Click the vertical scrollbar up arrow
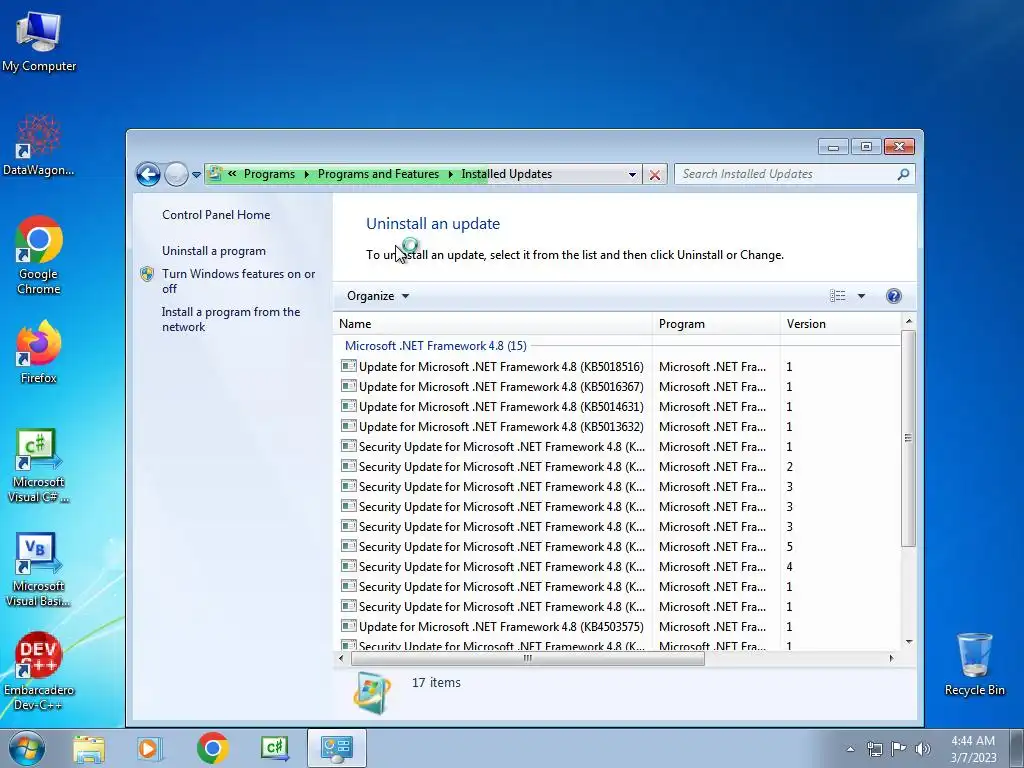 [908, 321]
